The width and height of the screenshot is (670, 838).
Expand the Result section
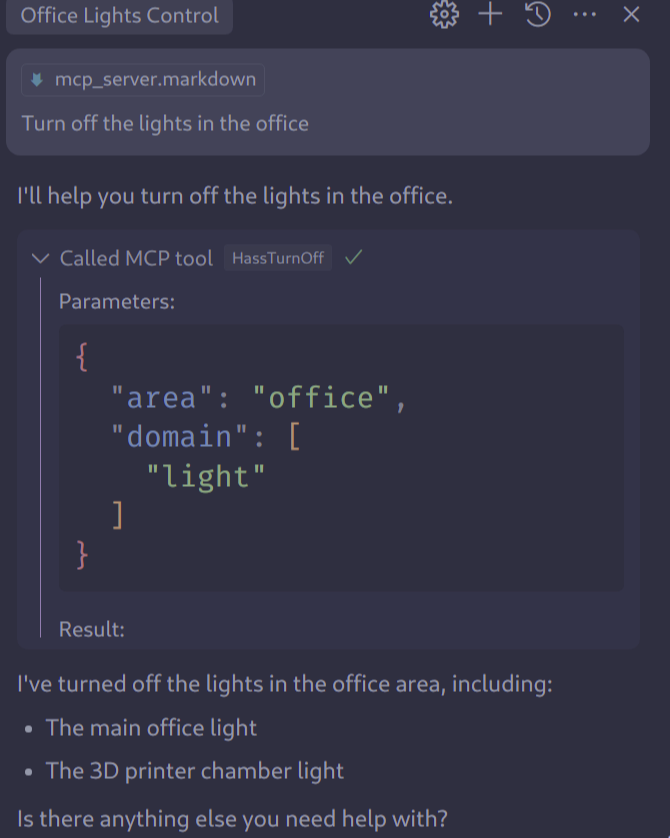pos(91,629)
